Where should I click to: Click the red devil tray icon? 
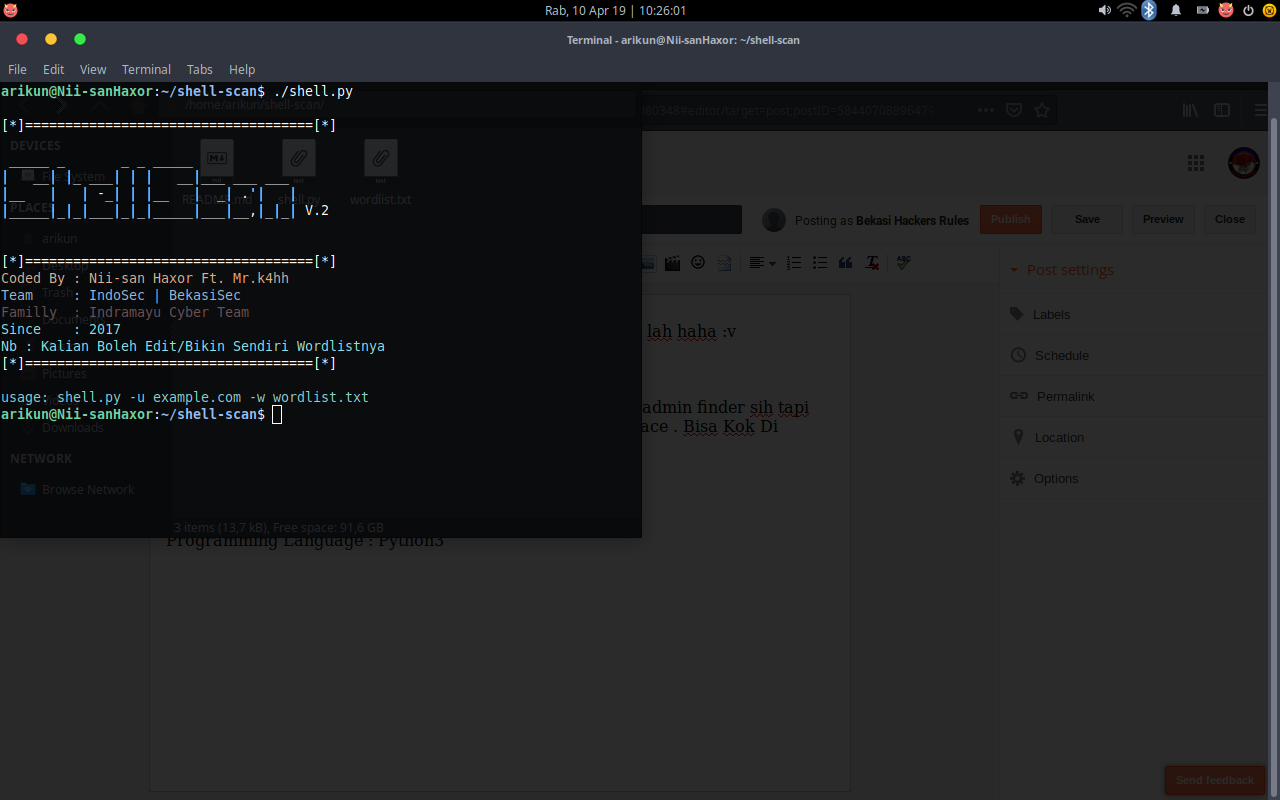1225,10
